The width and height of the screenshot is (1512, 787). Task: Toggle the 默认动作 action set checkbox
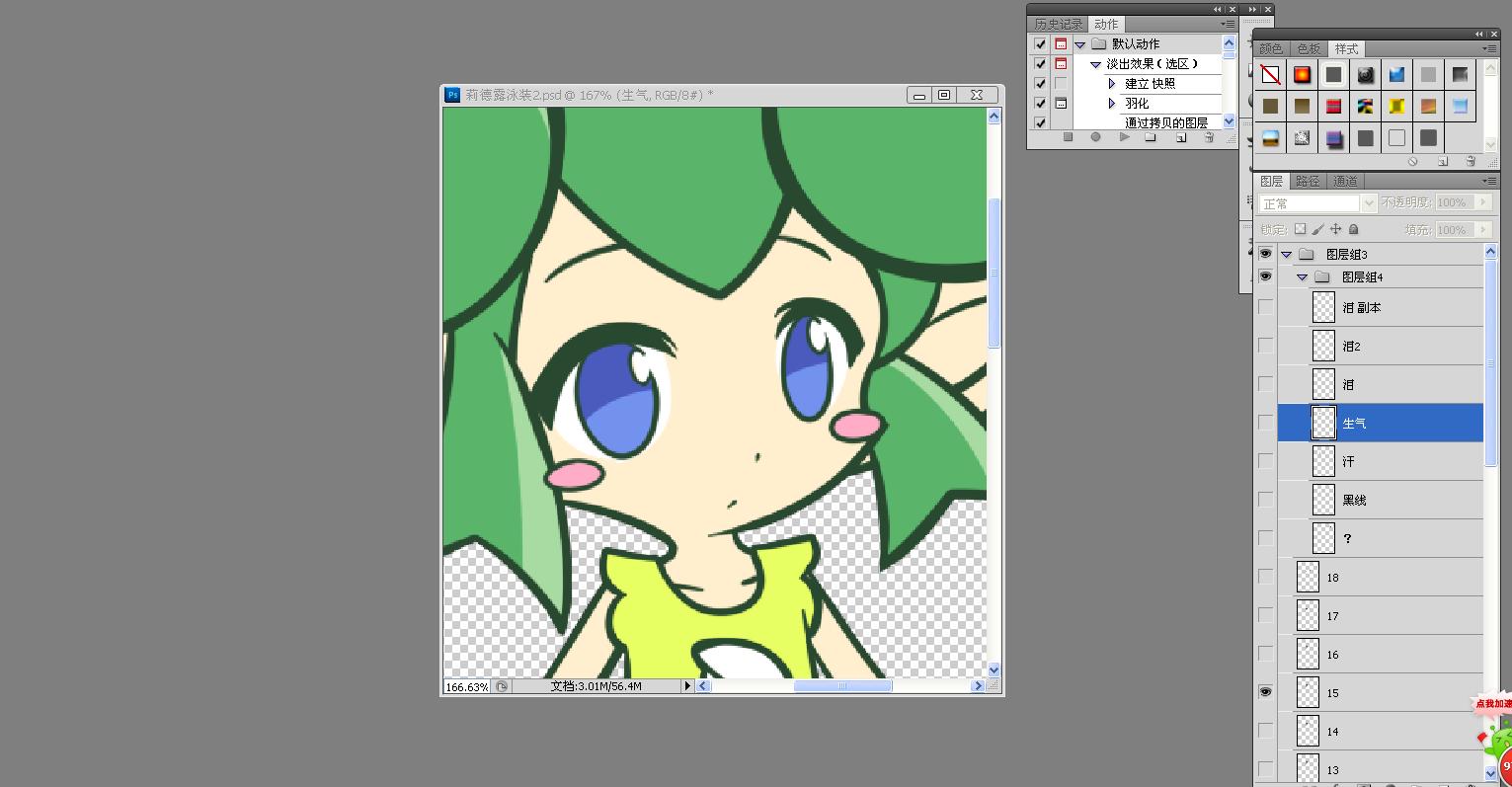[x=1040, y=43]
